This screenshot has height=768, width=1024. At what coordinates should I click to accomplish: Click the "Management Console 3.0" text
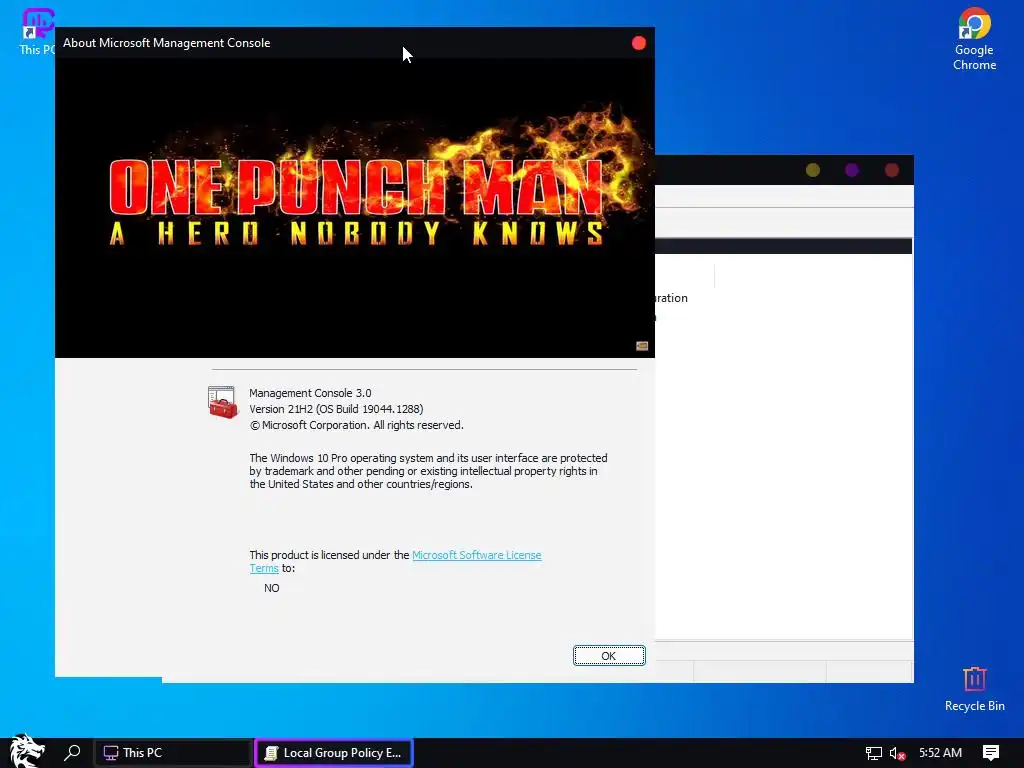[310, 393]
